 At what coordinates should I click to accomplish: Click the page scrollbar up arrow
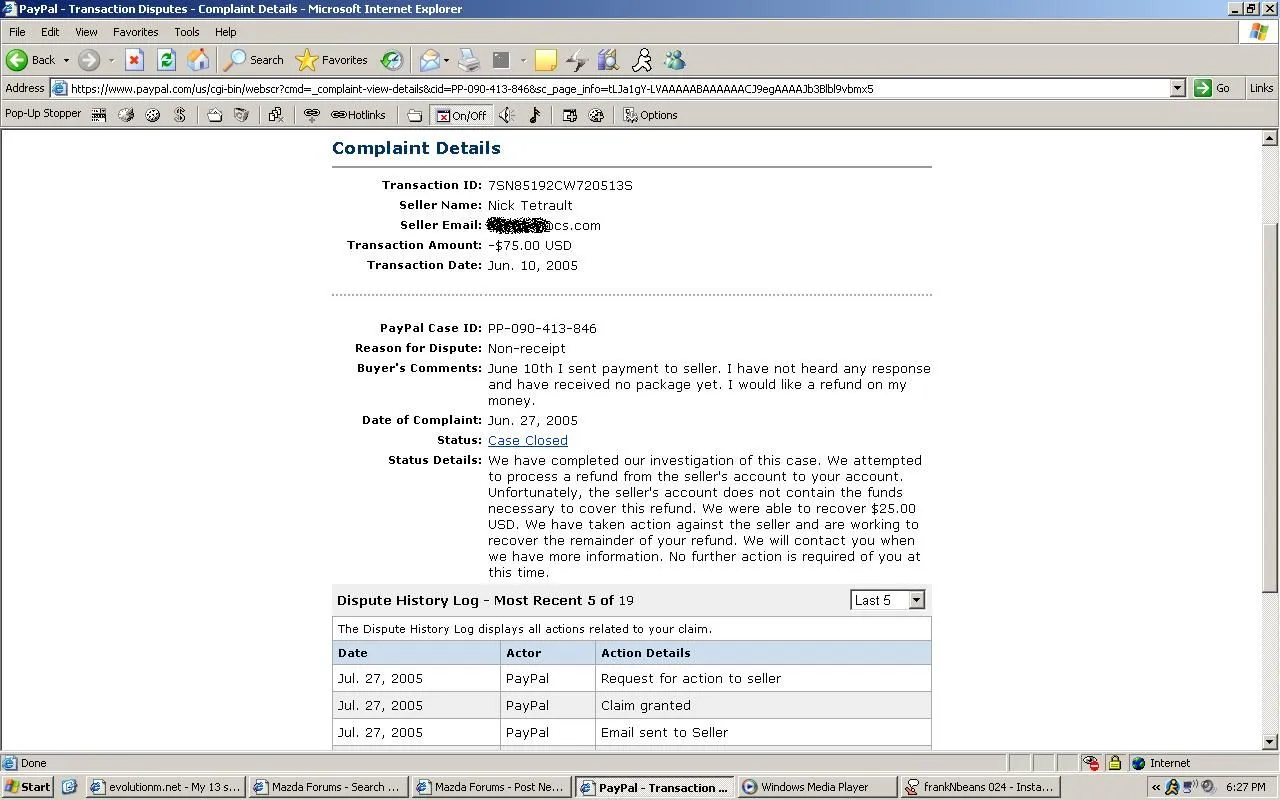[x=1270, y=139]
